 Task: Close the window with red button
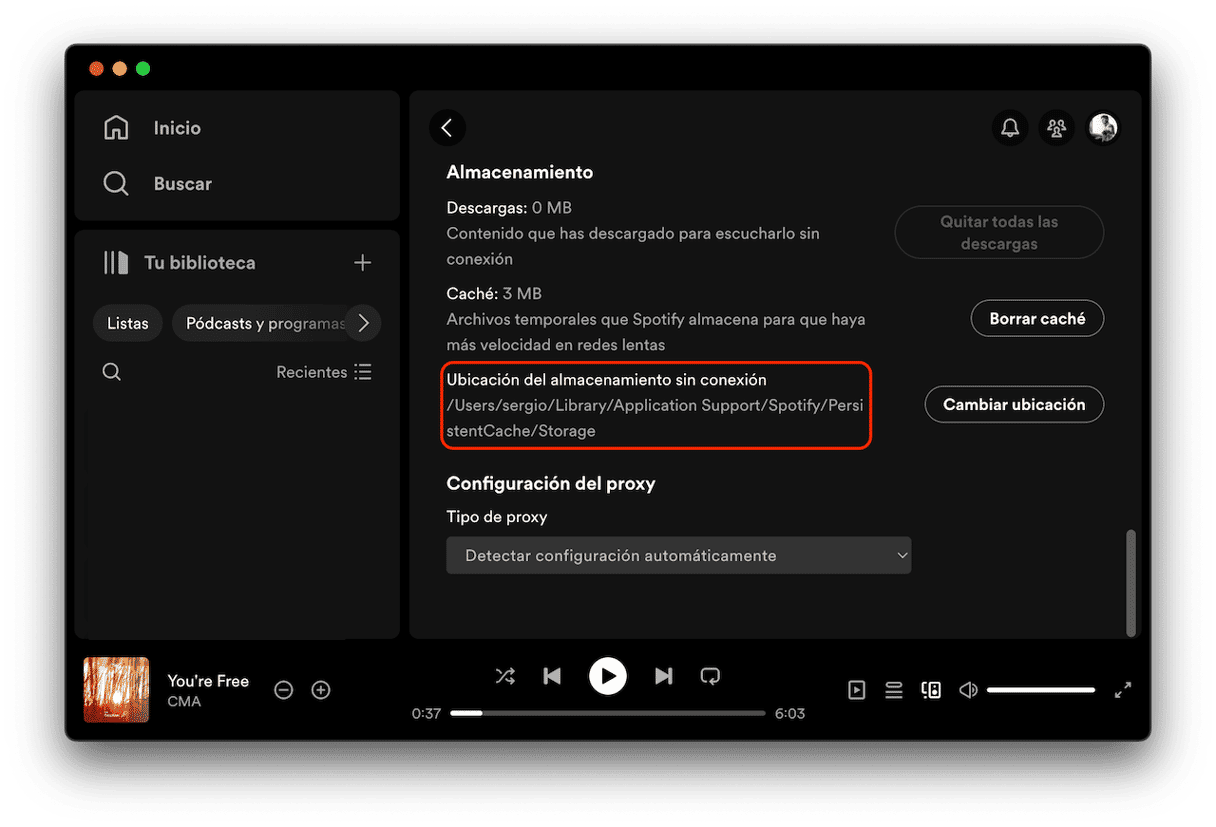97,69
